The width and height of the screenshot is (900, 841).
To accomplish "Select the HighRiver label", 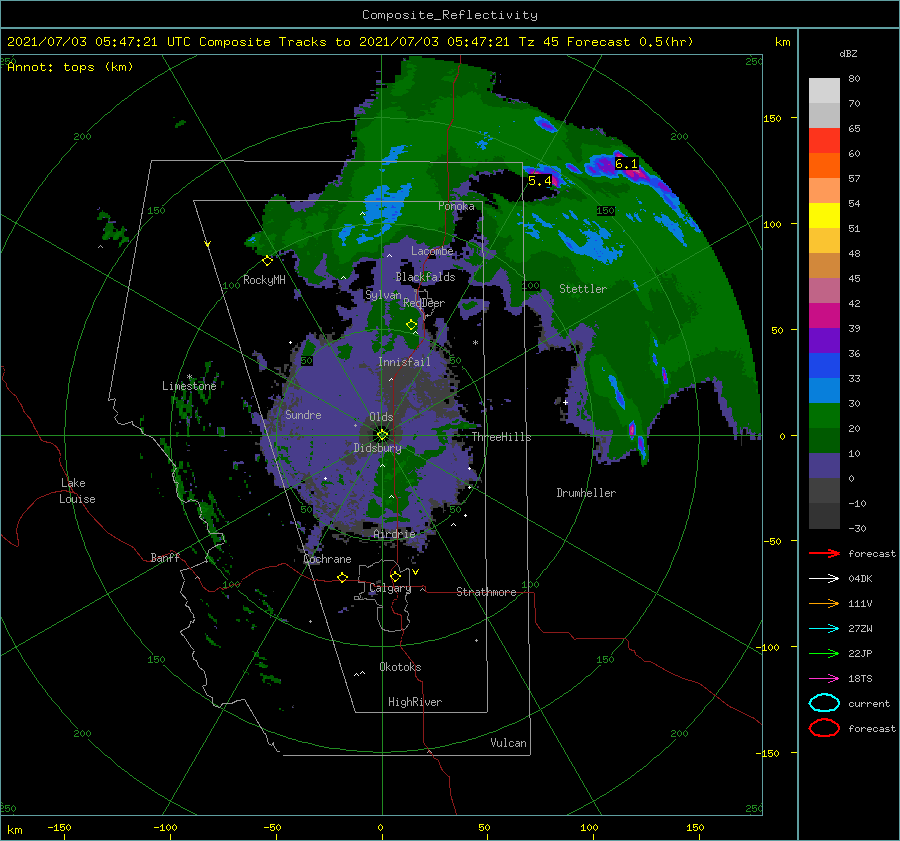I will click(x=415, y=702).
